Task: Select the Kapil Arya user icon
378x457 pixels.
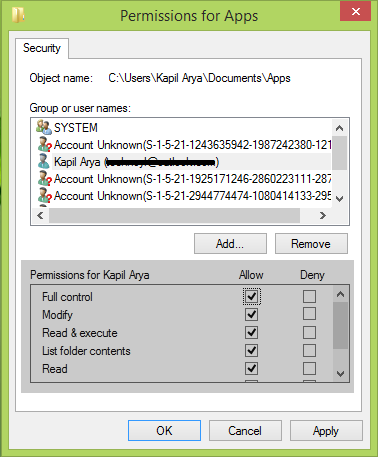Action: pos(43,161)
